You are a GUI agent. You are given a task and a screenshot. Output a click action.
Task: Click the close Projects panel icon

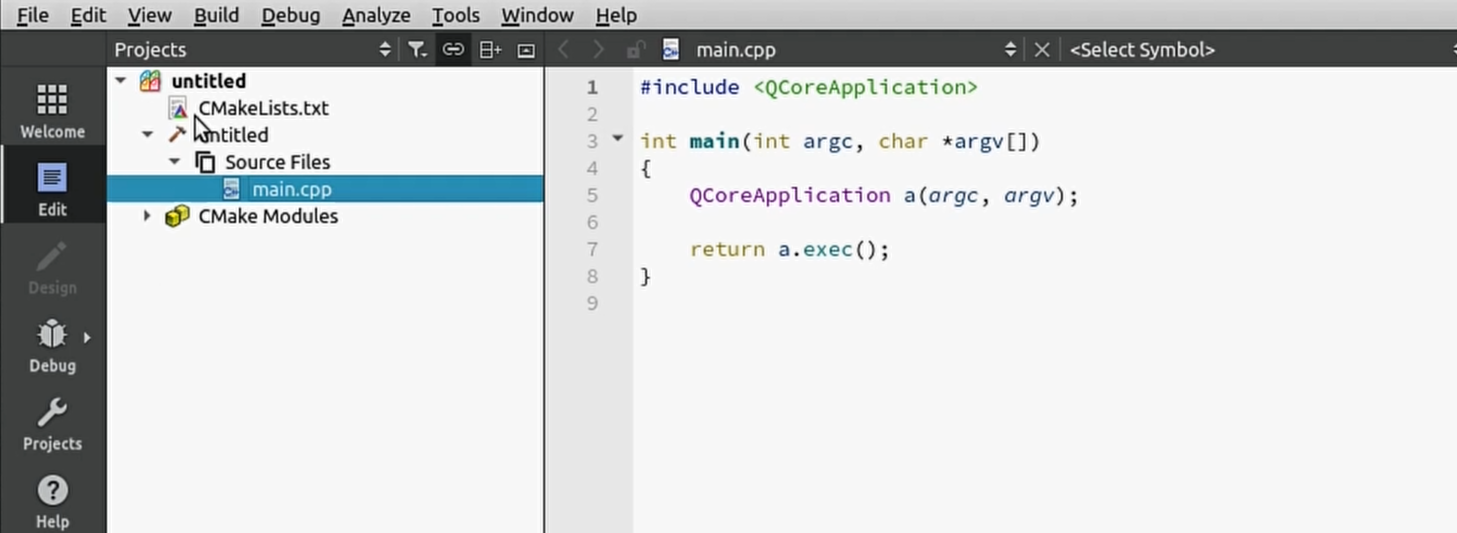[x=526, y=50]
